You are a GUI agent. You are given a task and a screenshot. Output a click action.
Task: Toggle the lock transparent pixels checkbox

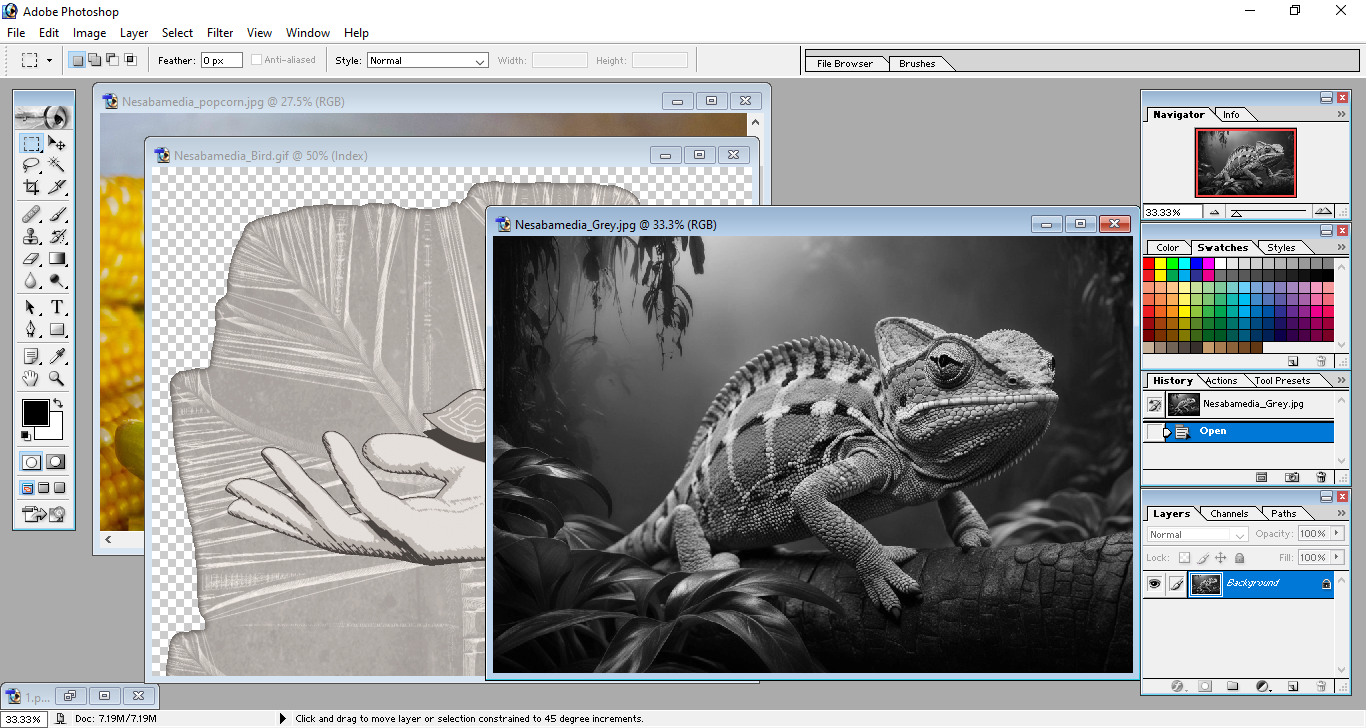pyautogui.click(x=1184, y=558)
